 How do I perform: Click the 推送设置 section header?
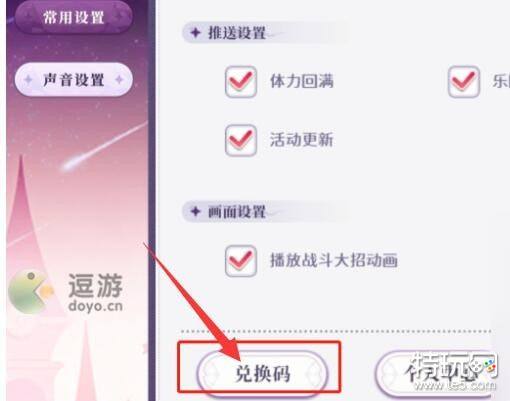click(237, 33)
